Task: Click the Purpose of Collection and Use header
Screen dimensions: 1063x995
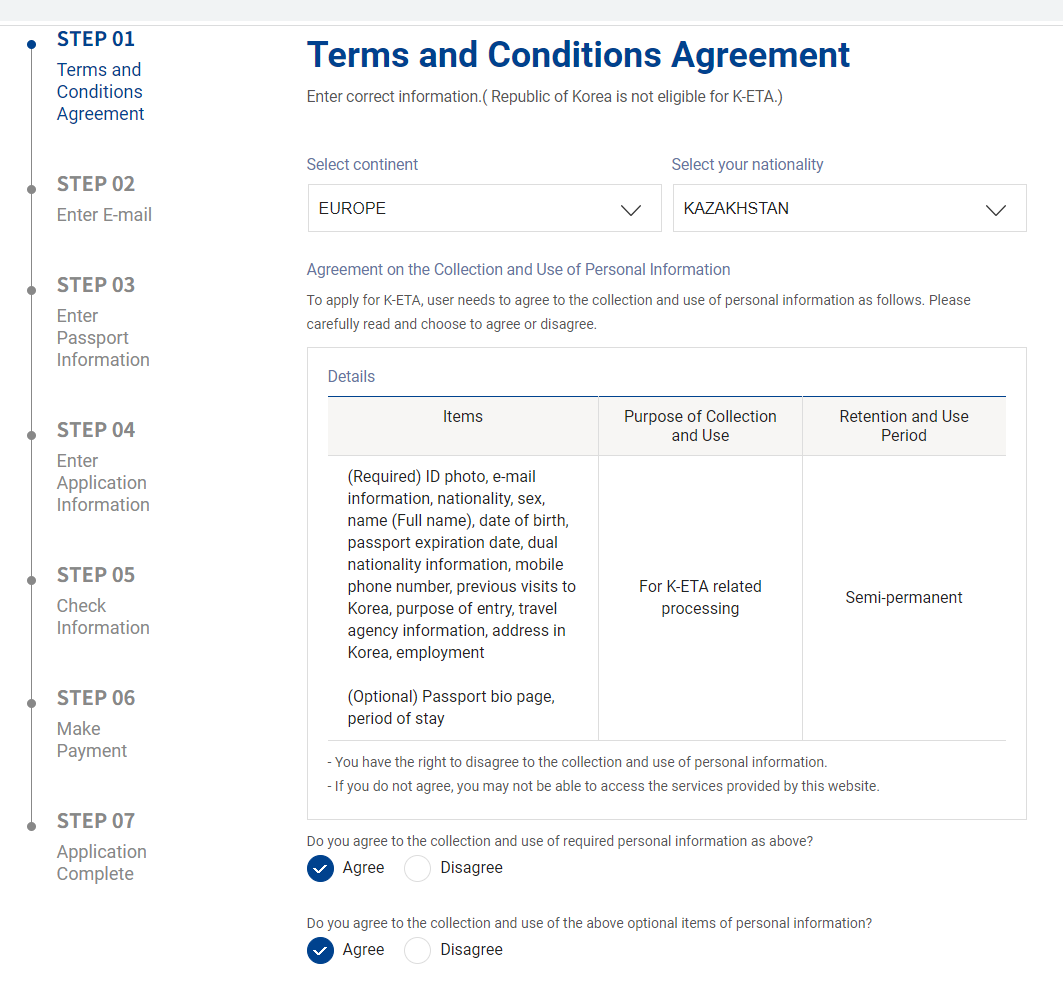Action: (x=700, y=426)
